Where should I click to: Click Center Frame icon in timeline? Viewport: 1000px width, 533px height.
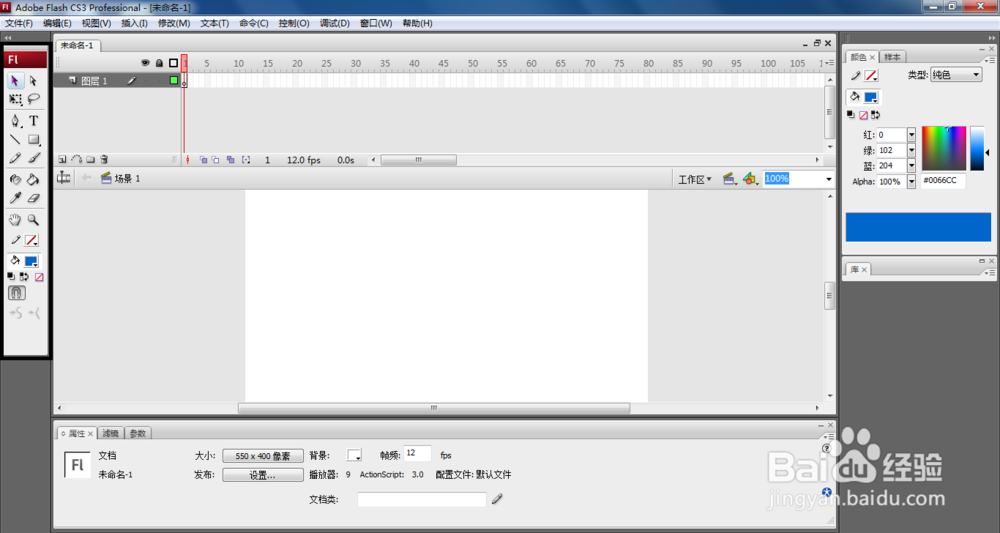[188, 160]
